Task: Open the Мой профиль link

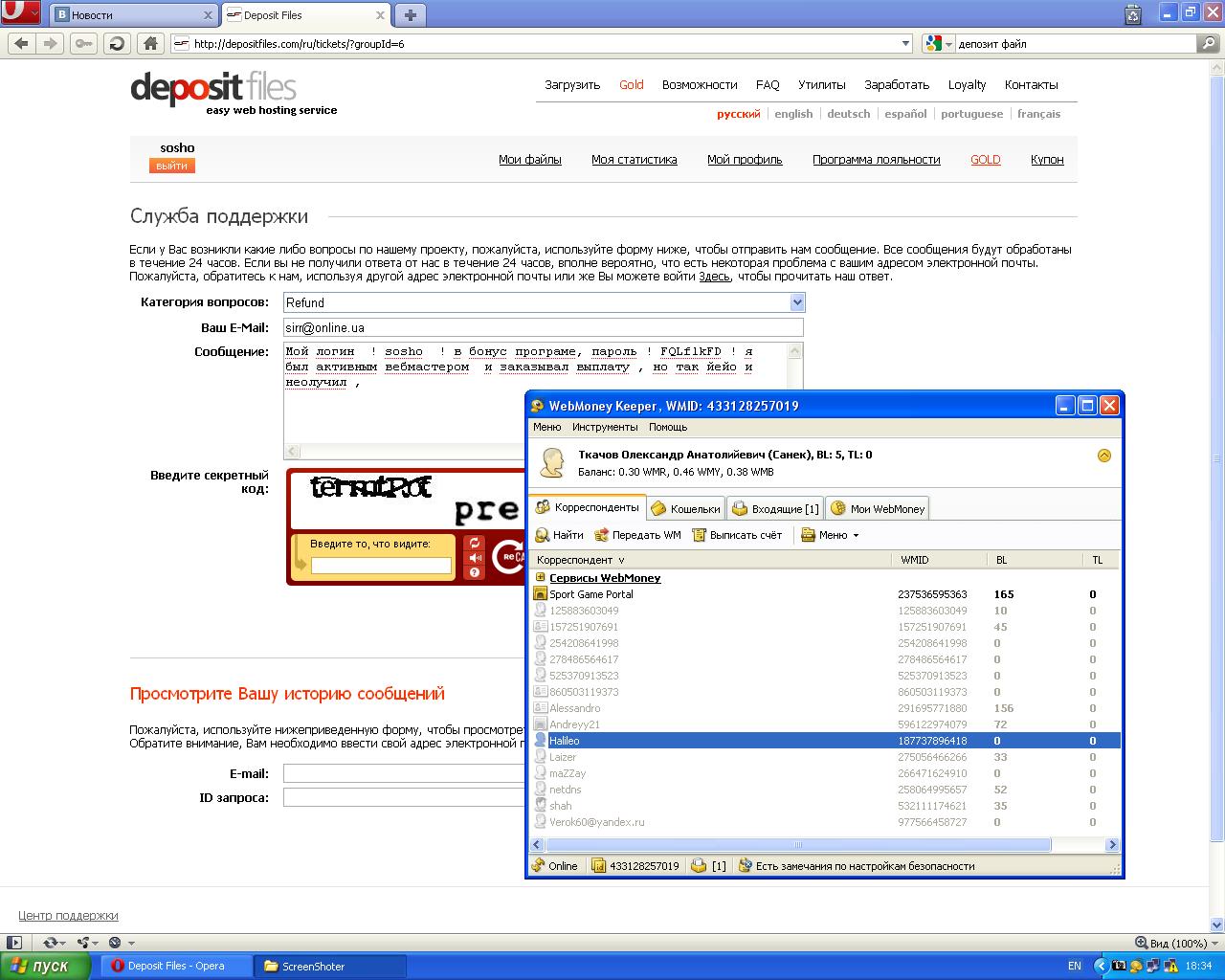Action: 745,160
